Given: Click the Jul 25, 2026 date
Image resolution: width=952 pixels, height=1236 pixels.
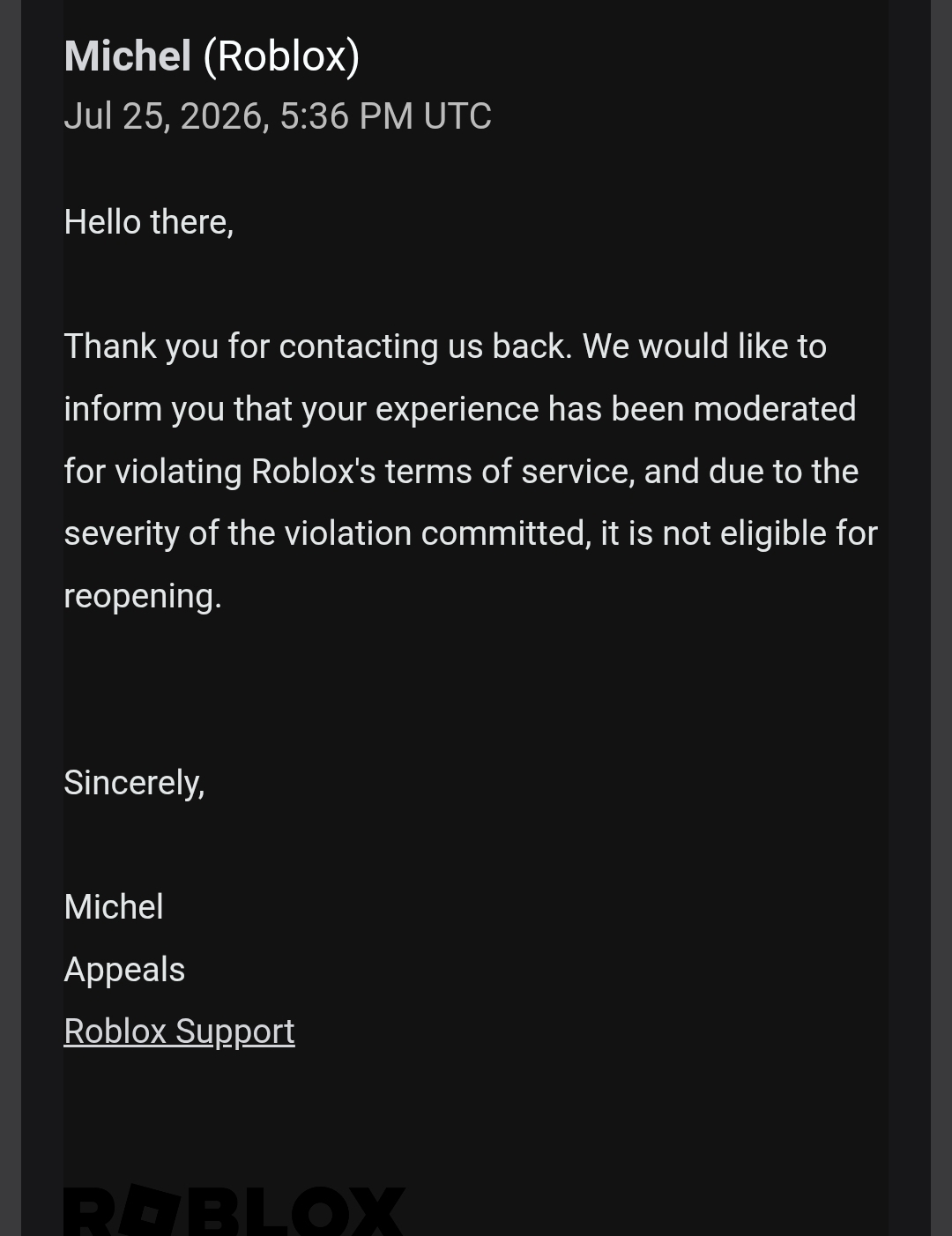Looking at the screenshot, I should coord(167,116).
